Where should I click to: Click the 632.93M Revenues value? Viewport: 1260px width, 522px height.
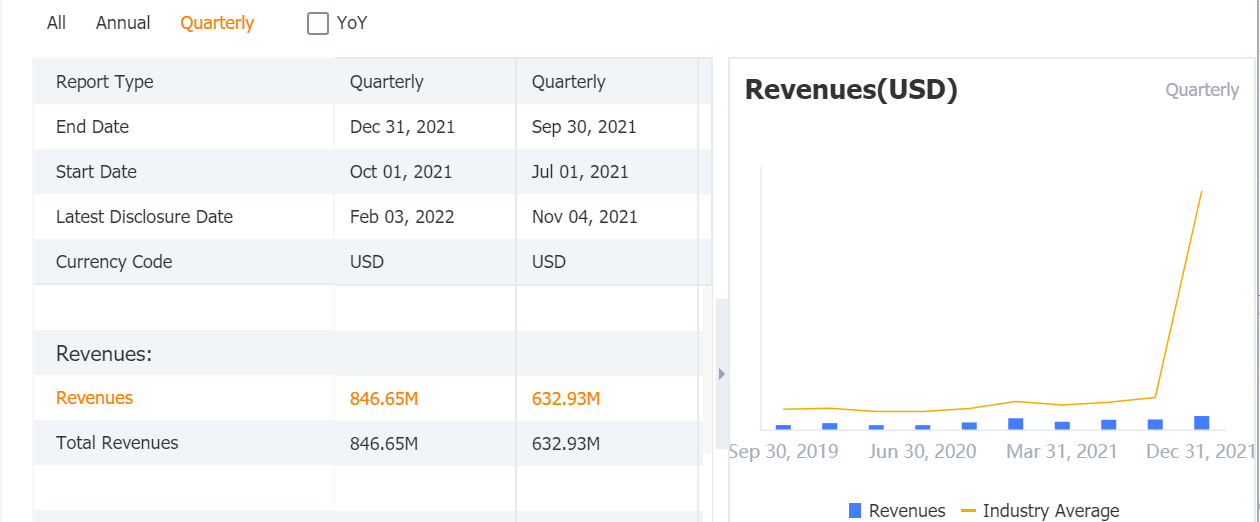[566, 399]
